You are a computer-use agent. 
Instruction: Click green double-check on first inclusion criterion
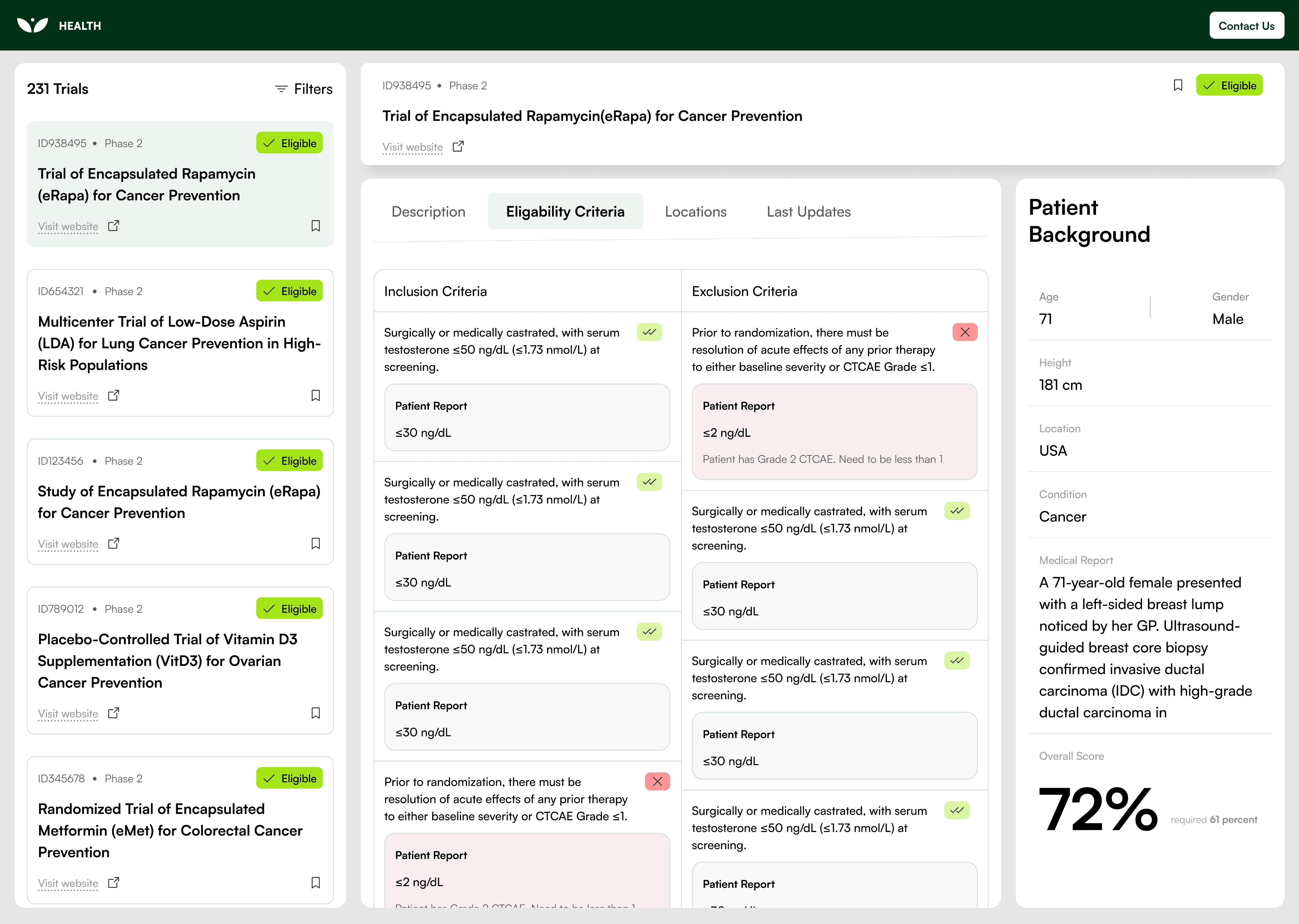point(649,332)
